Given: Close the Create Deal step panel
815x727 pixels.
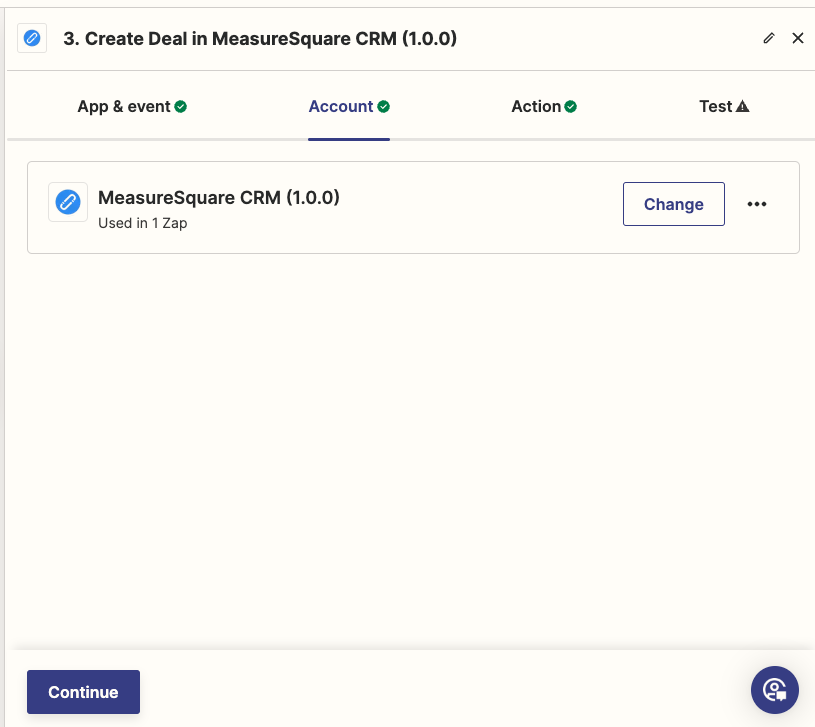Looking at the screenshot, I should click(797, 38).
